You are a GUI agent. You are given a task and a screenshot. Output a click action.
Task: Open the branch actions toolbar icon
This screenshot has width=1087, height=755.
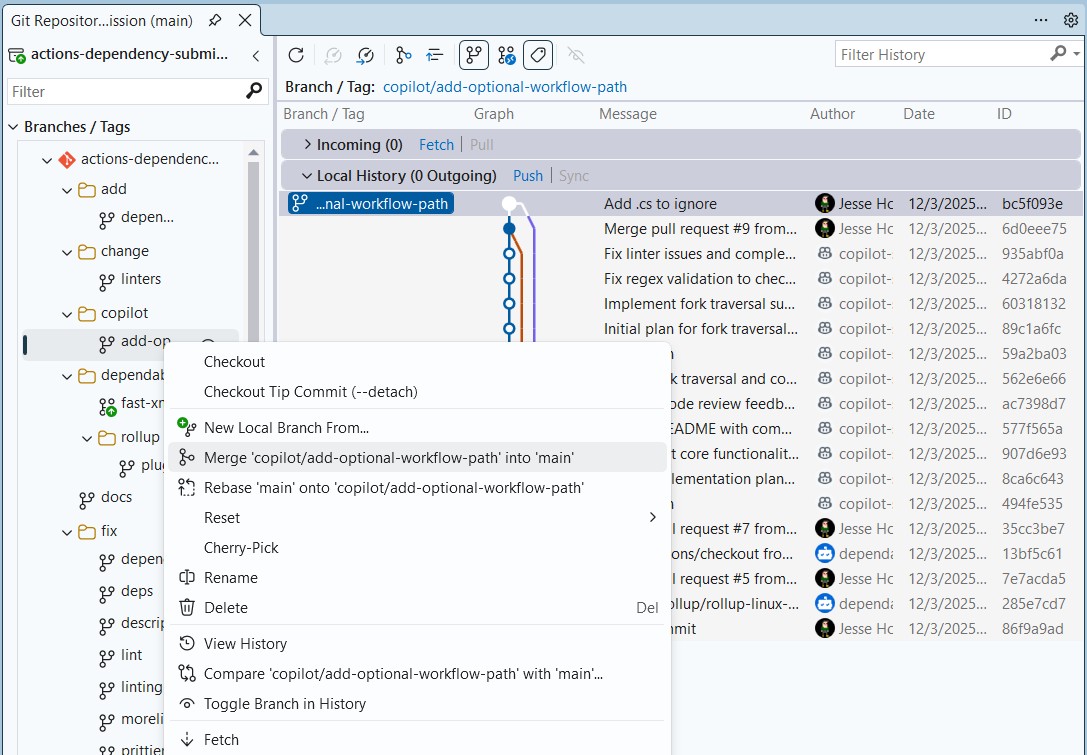(403, 55)
